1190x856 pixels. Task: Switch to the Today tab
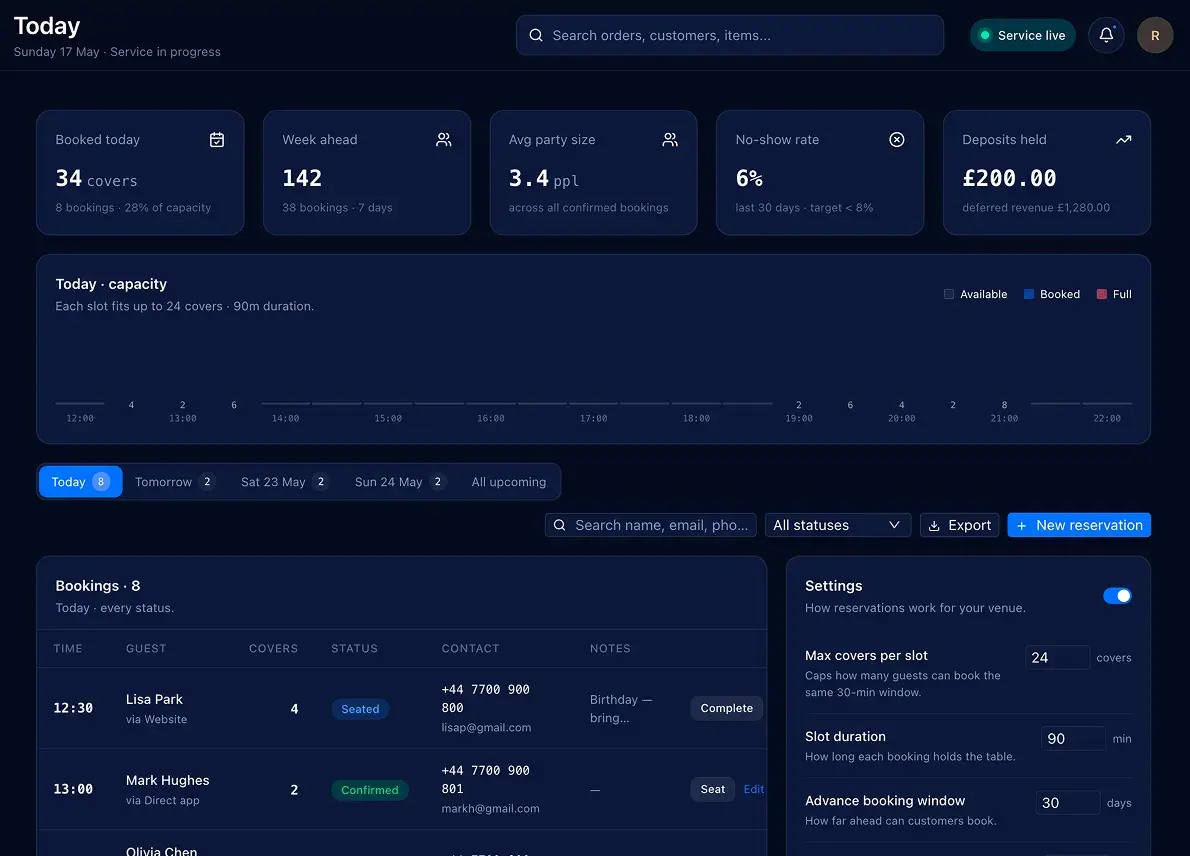point(80,482)
